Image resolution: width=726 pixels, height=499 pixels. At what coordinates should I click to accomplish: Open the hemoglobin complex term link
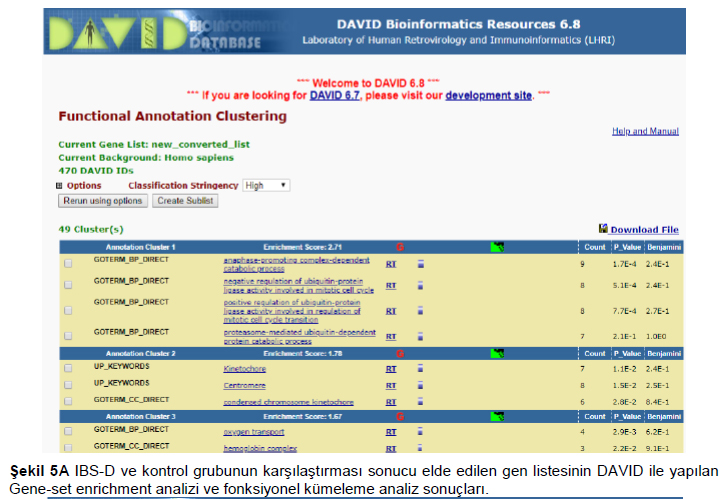tap(260, 449)
